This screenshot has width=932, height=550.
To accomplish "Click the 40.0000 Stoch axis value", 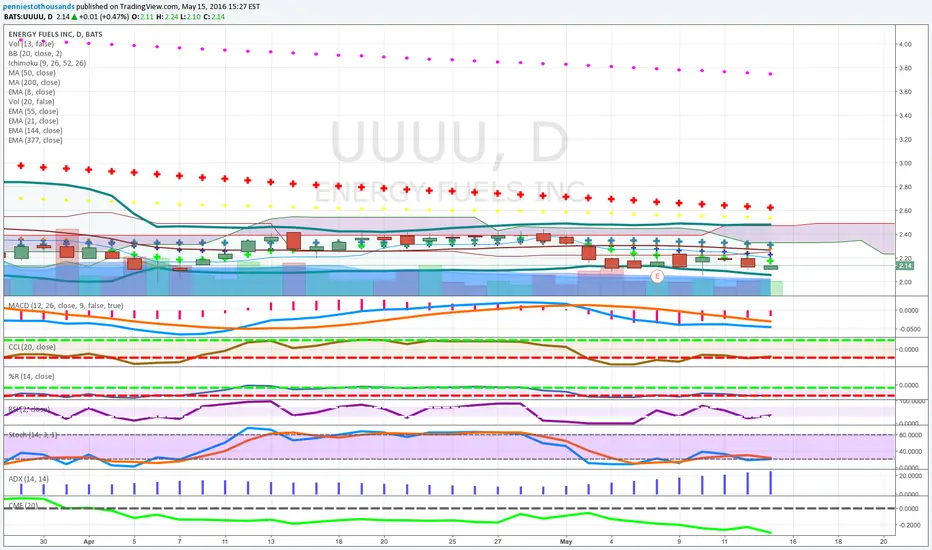I will [x=909, y=451].
